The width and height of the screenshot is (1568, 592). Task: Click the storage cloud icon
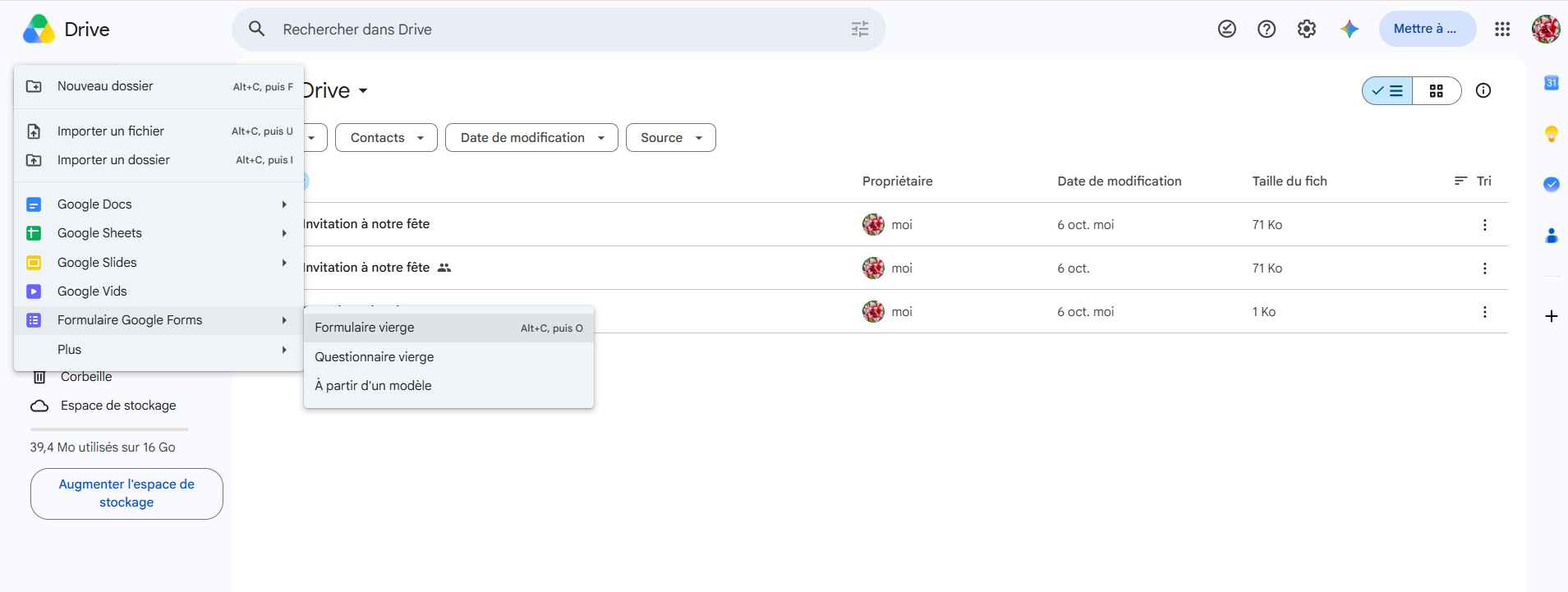(x=39, y=406)
